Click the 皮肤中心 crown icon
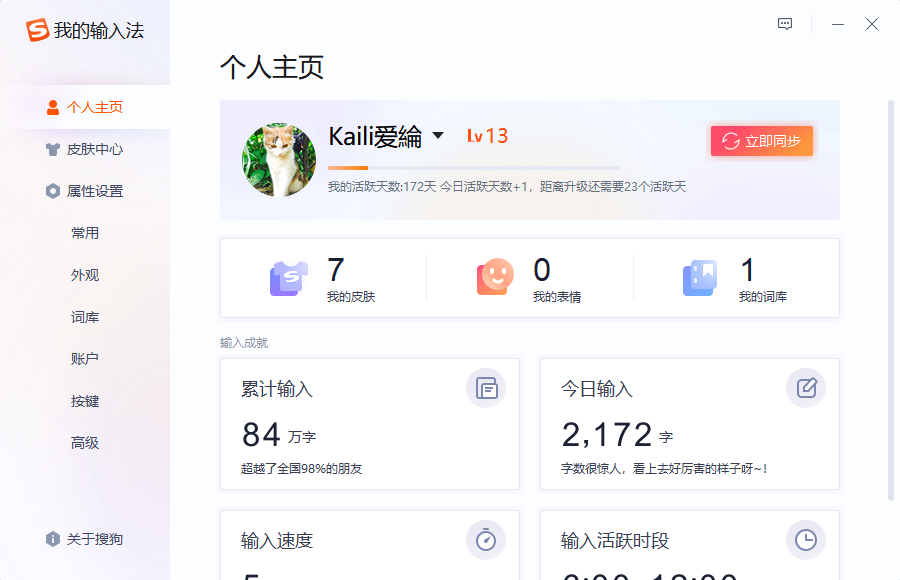This screenshot has width=900, height=580. point(52,148)
